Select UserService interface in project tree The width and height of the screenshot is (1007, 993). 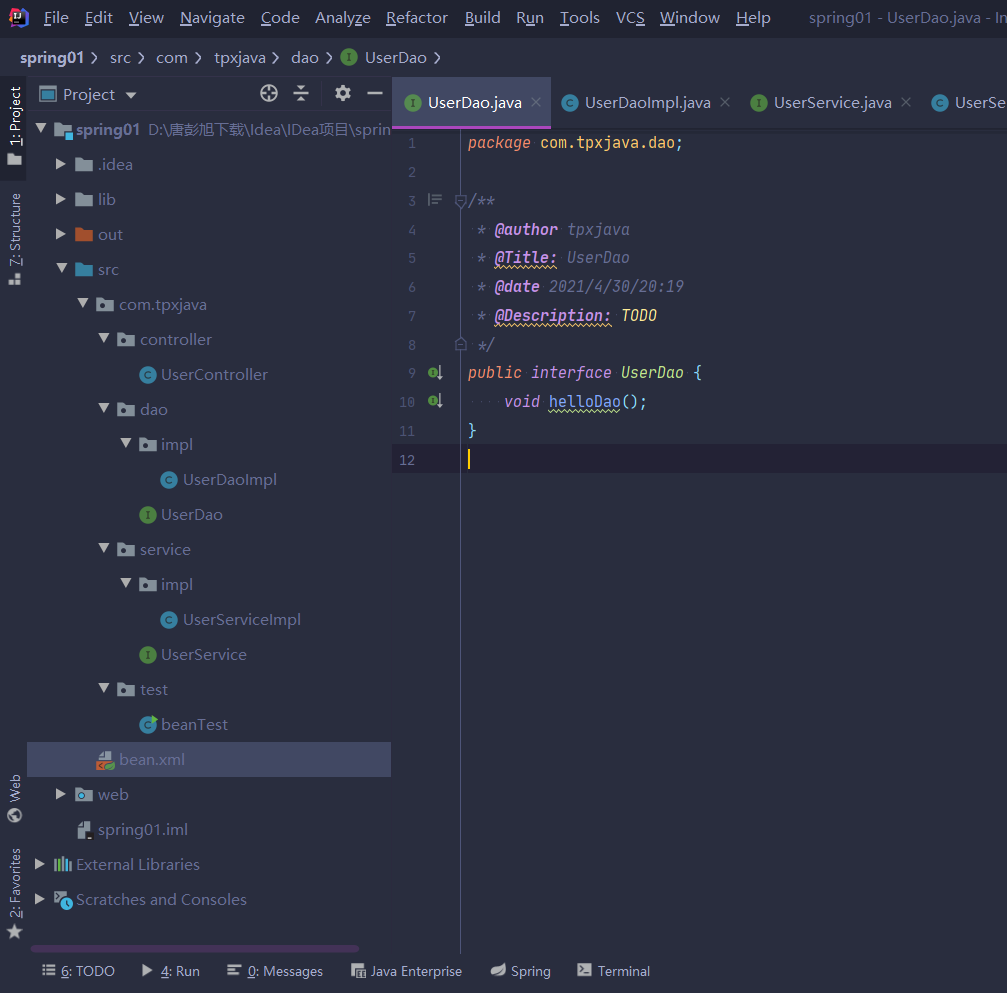coord(204,655)
